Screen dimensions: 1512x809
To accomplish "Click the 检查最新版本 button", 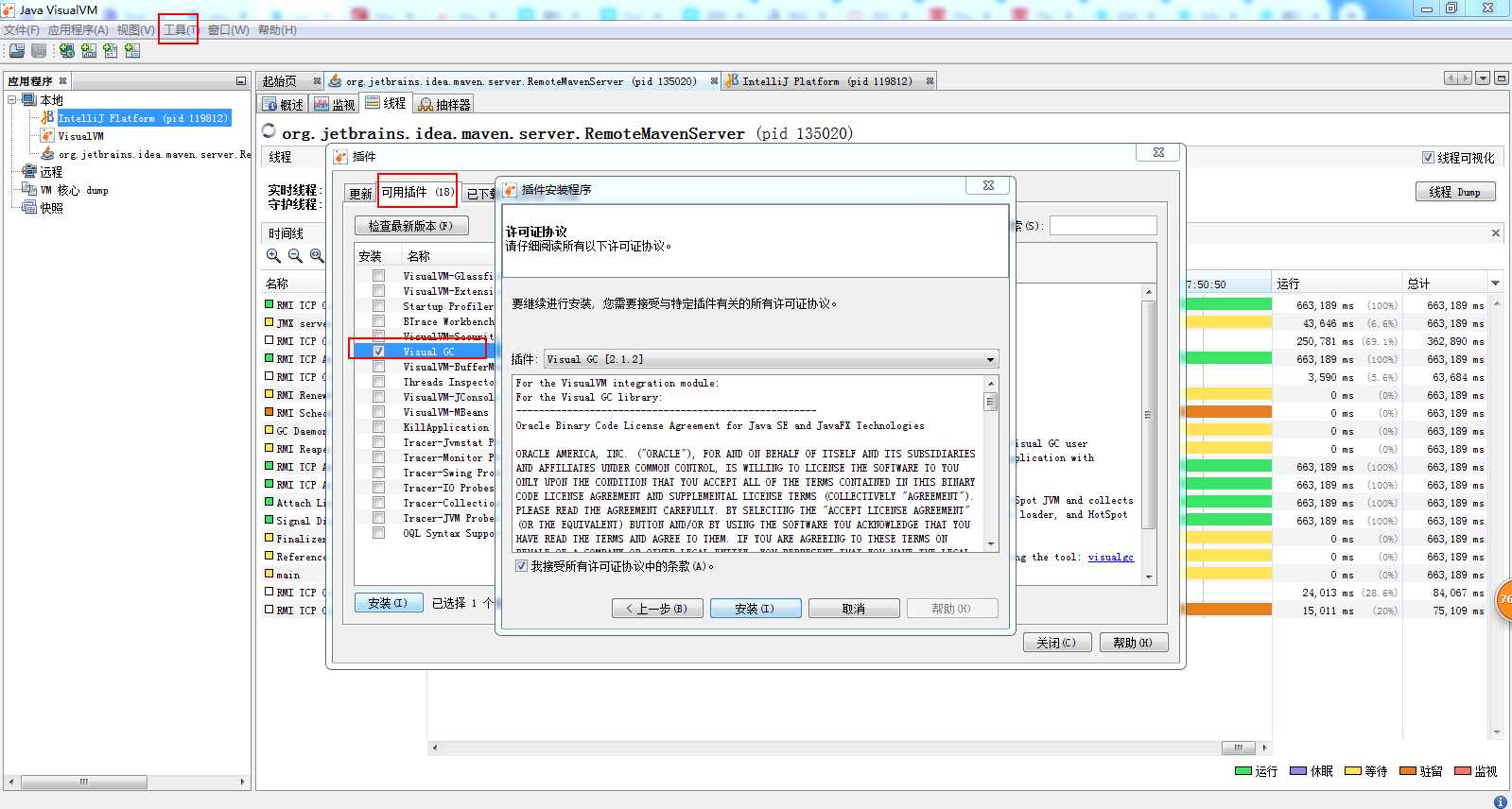I will pos(410,226).
